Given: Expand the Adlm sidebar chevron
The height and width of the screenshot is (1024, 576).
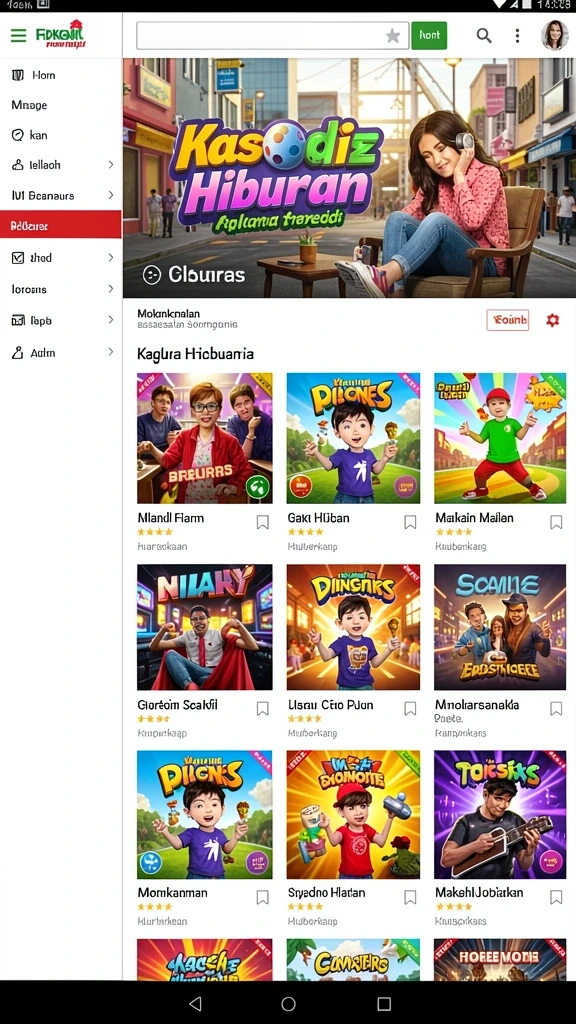Looking at the screenshot, I should (x=110, y=352).
